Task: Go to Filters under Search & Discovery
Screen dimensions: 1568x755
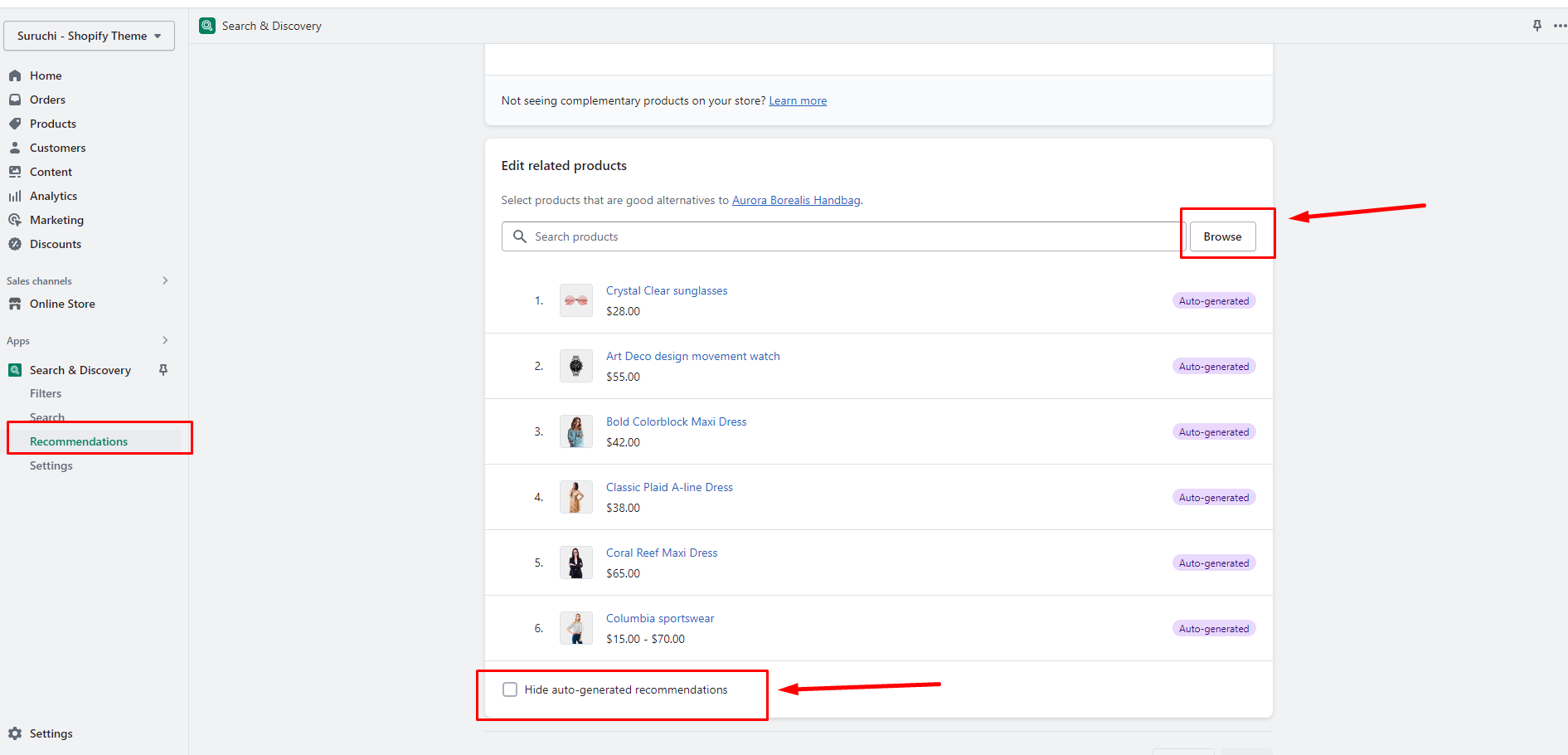Action: [x=46, y=393]
